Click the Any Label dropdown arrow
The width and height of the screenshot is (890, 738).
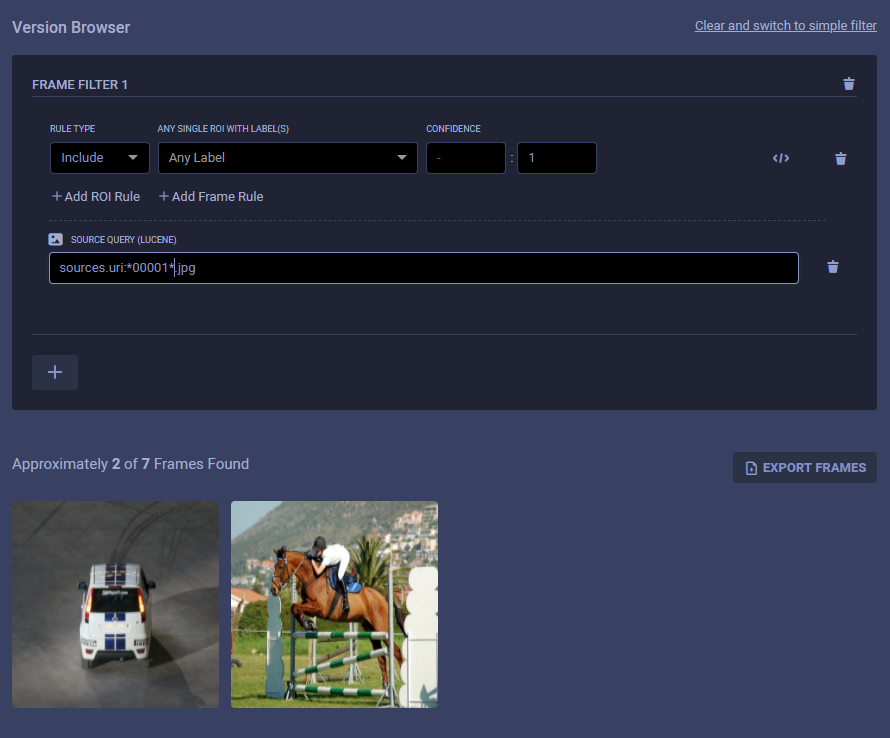(x=402, y=158)
